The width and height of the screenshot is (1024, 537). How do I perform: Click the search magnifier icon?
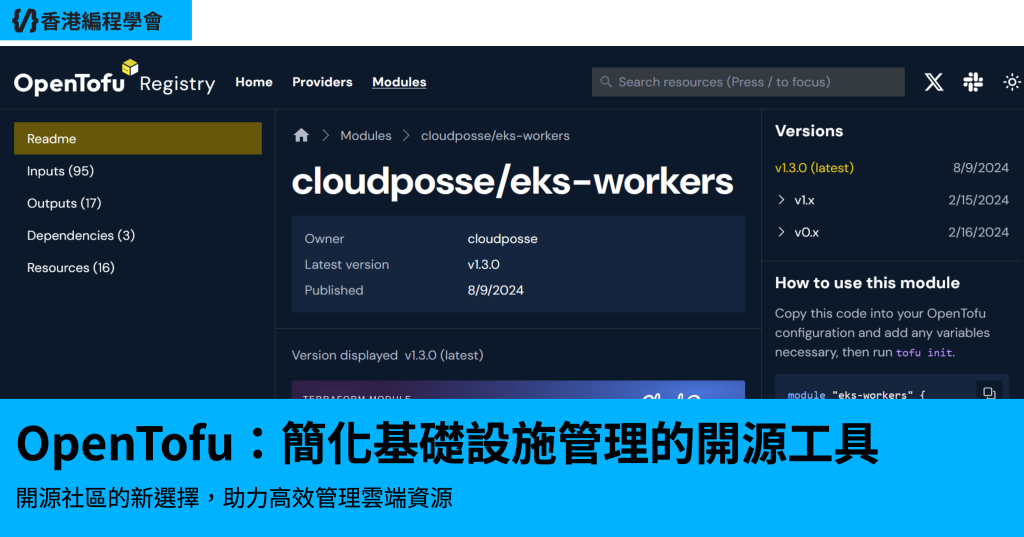coord(606,82)
